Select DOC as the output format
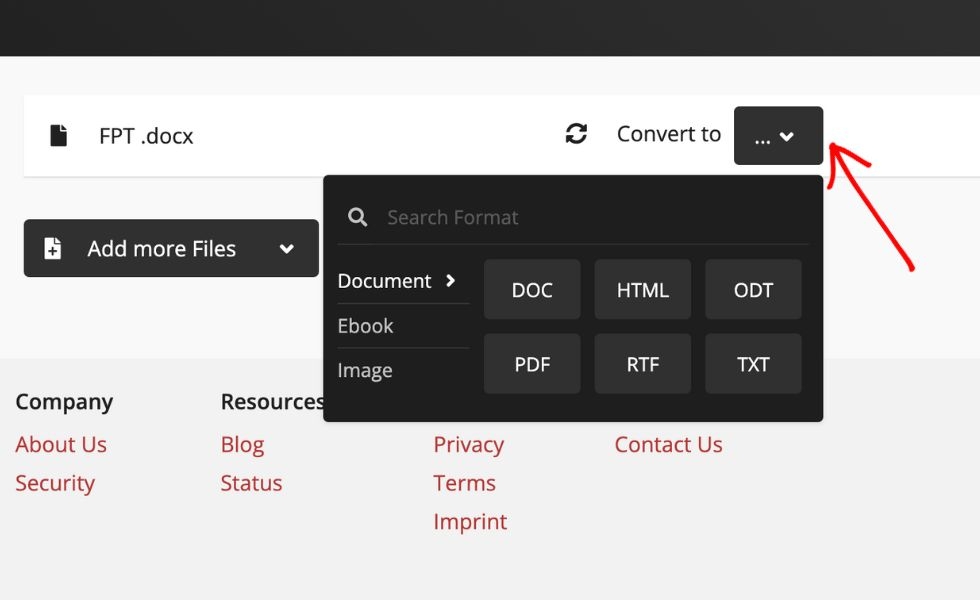 [532, 289]
